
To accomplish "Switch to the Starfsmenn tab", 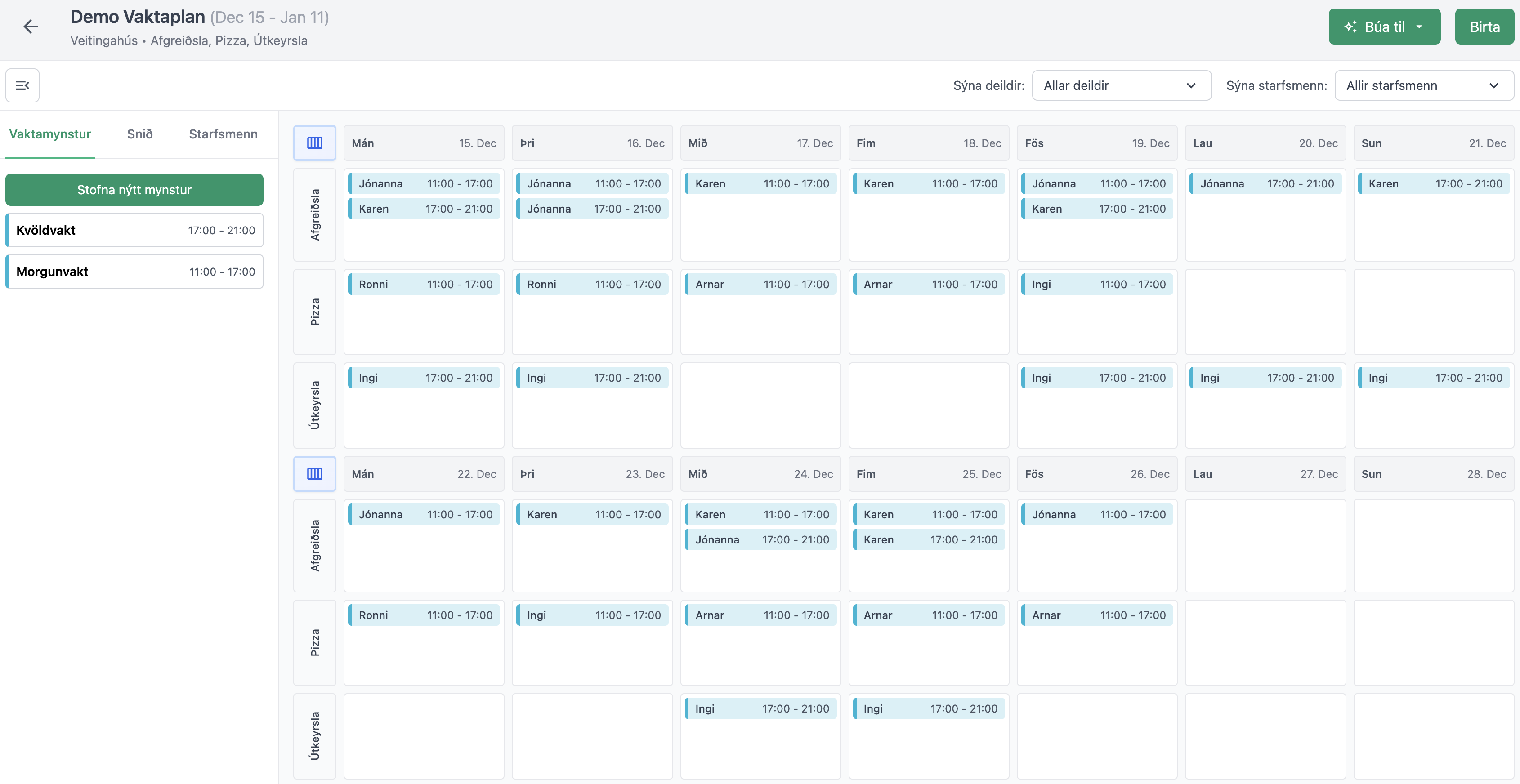I will click(x=223, y=134).
